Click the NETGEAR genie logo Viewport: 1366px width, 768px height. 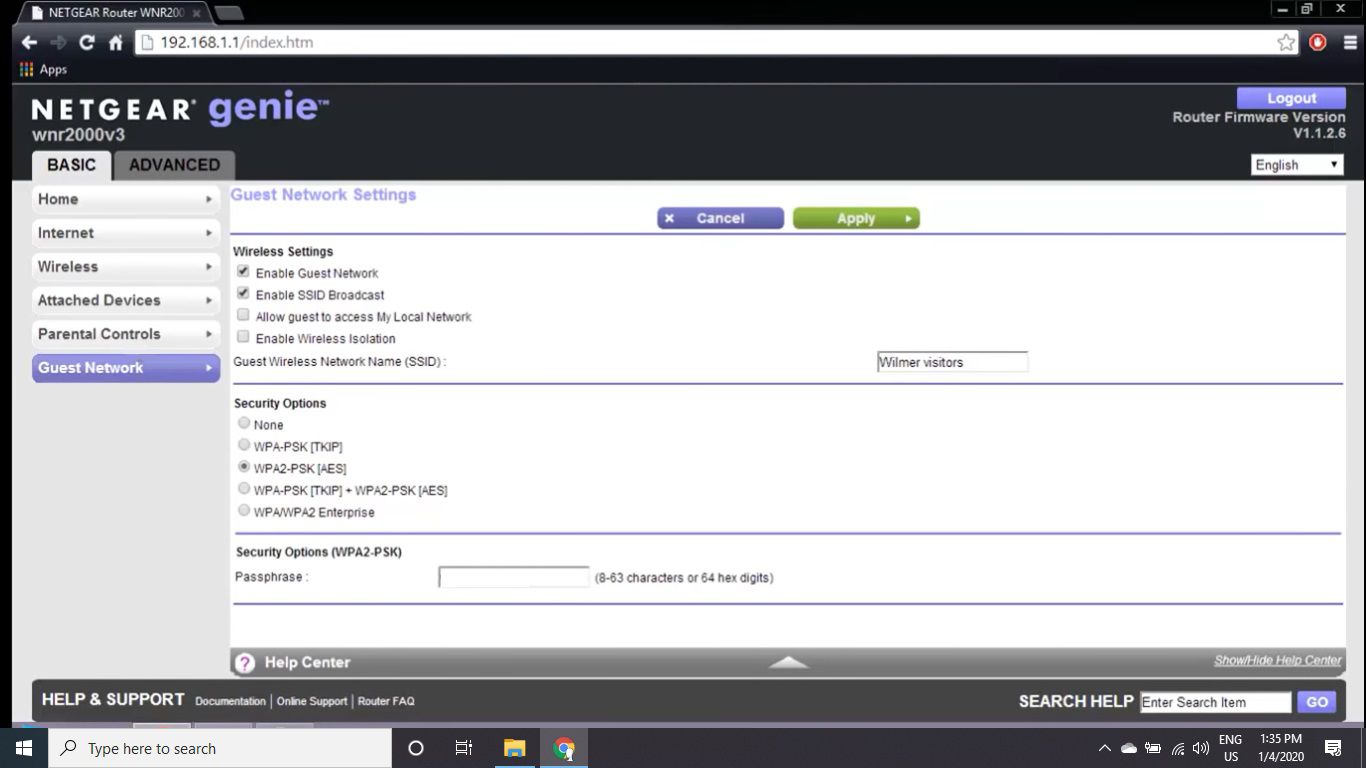pyautogui.click(x=181, y=109)
